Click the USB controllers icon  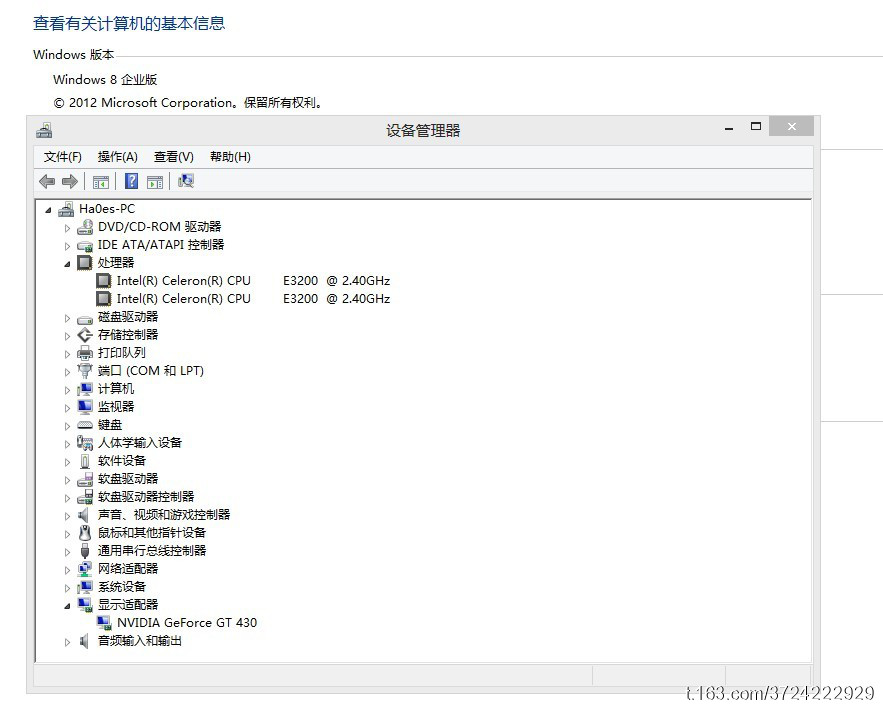[x=85, y=551]
